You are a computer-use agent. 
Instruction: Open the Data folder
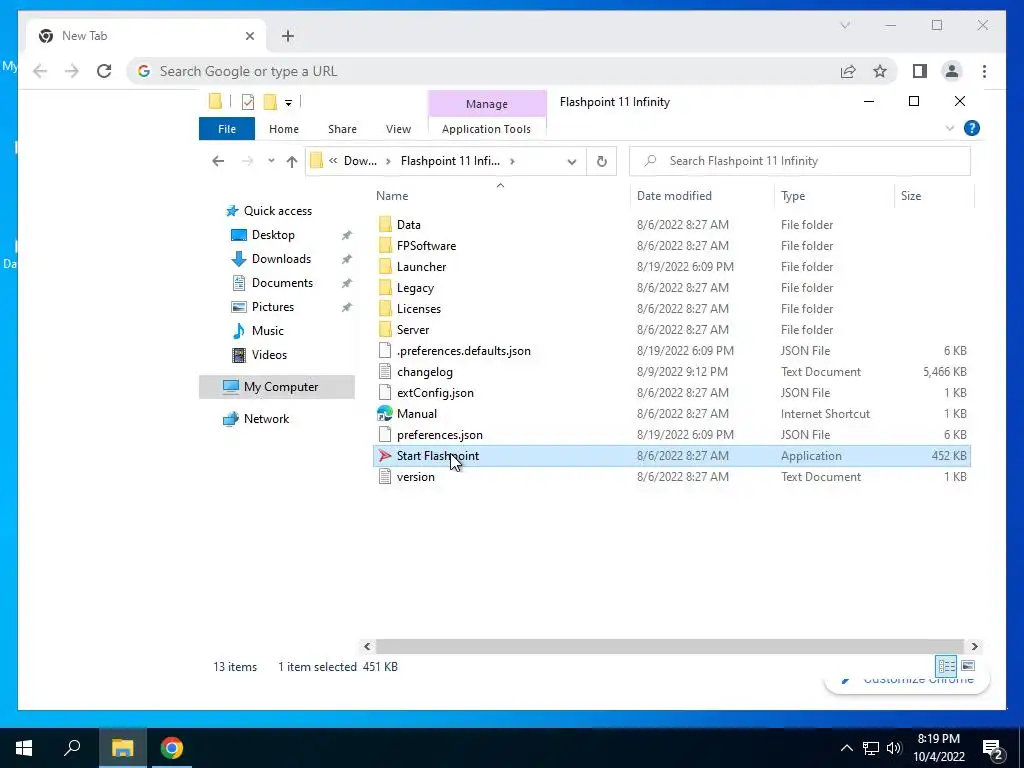pos(409,225)
